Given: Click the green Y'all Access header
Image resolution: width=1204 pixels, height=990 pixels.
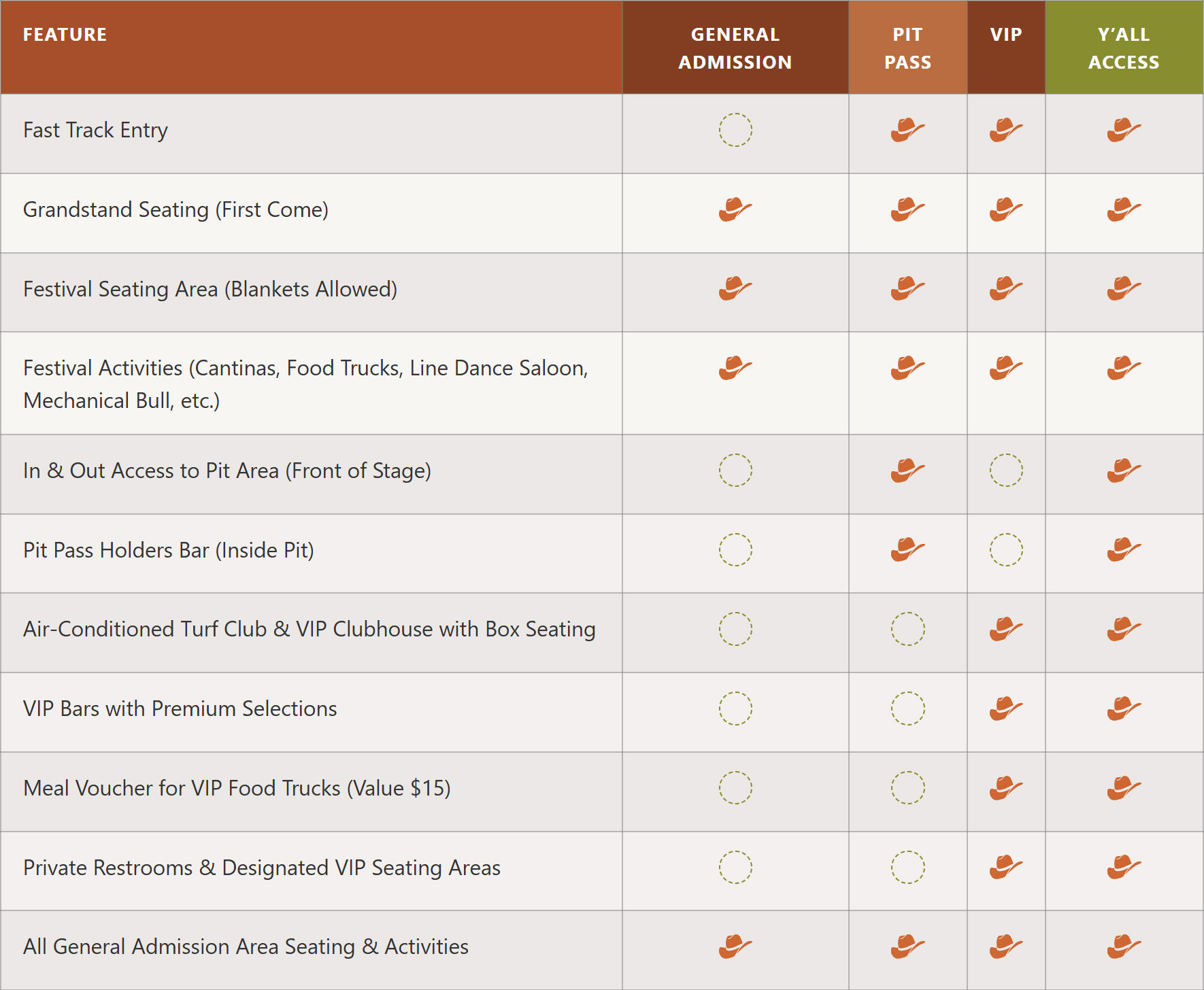Looking at the screenshot, I should (1124, 48).
